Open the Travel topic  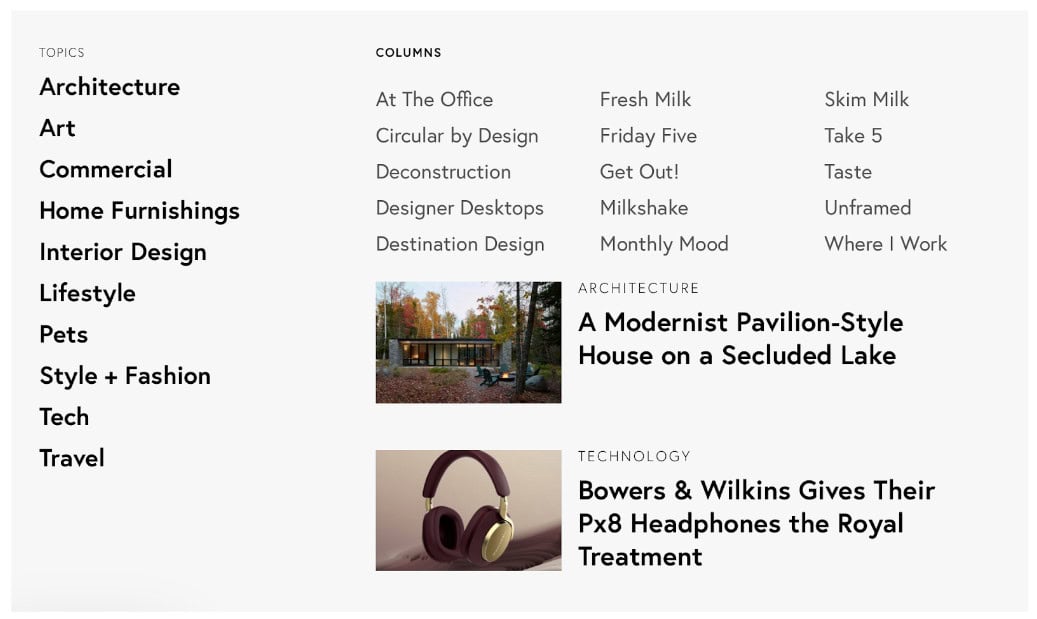coord(72,458)
